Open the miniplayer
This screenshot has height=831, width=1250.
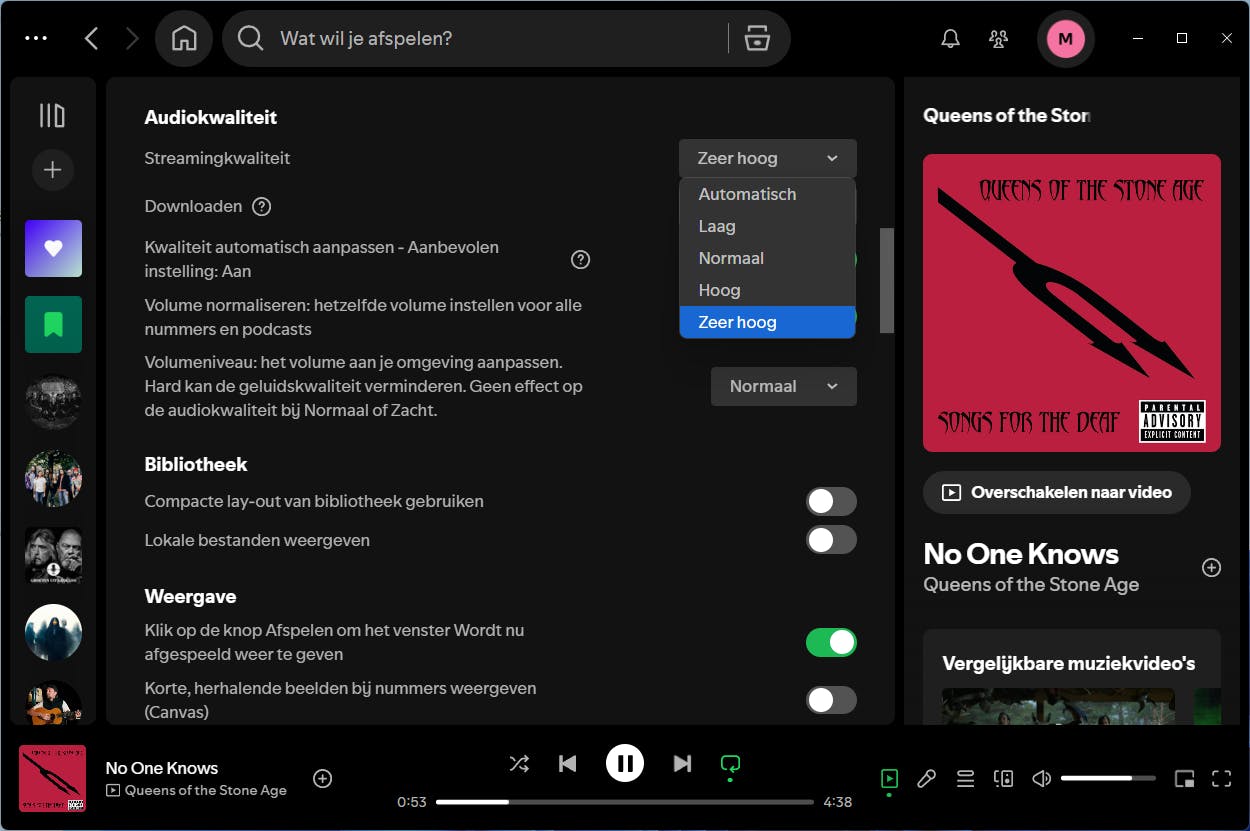[x=1183, y=778]
